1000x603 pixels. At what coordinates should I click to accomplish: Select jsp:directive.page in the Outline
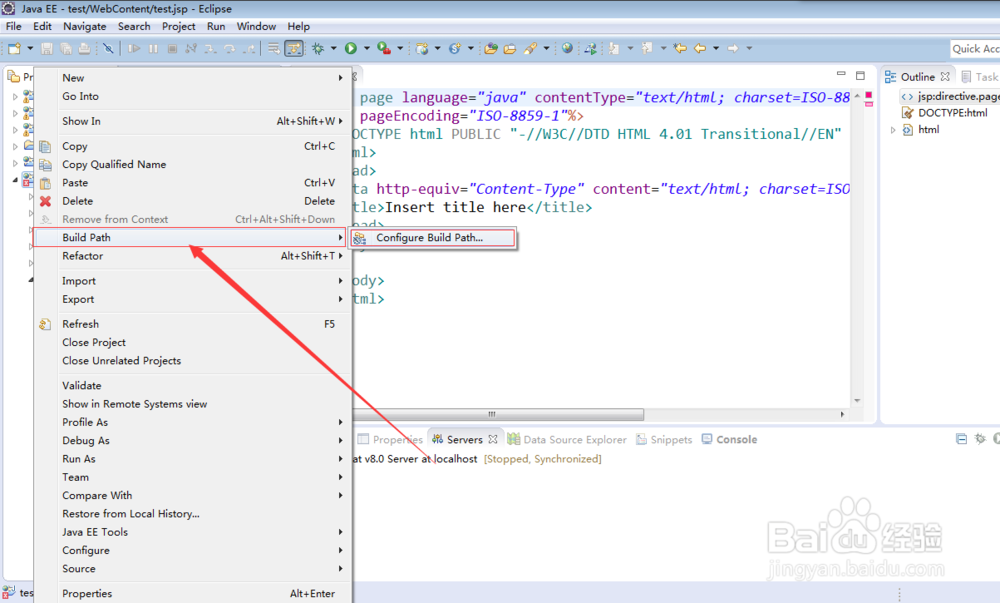(x=950, y=96)
